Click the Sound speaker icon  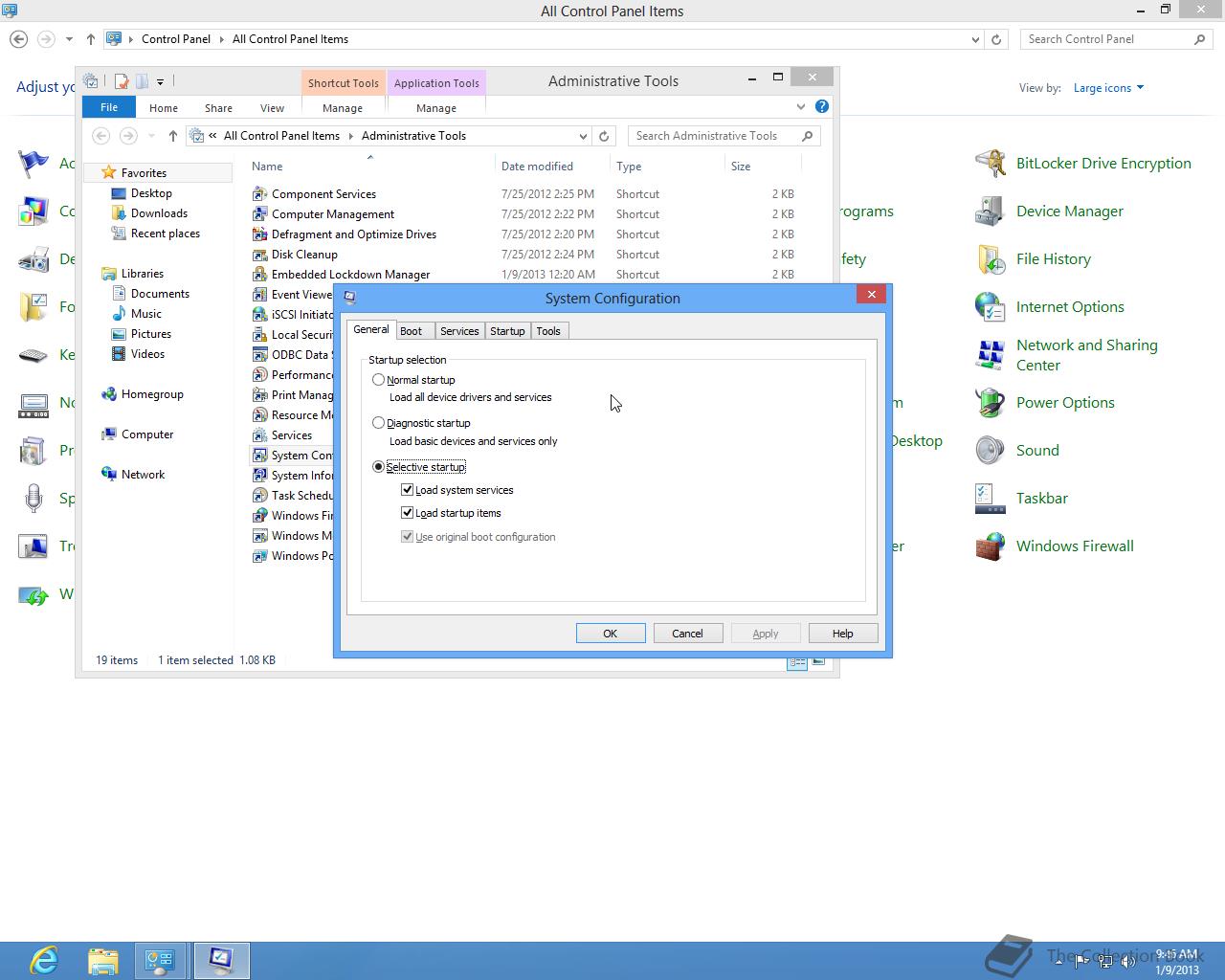pyautogui.click(x=990, y=451)
